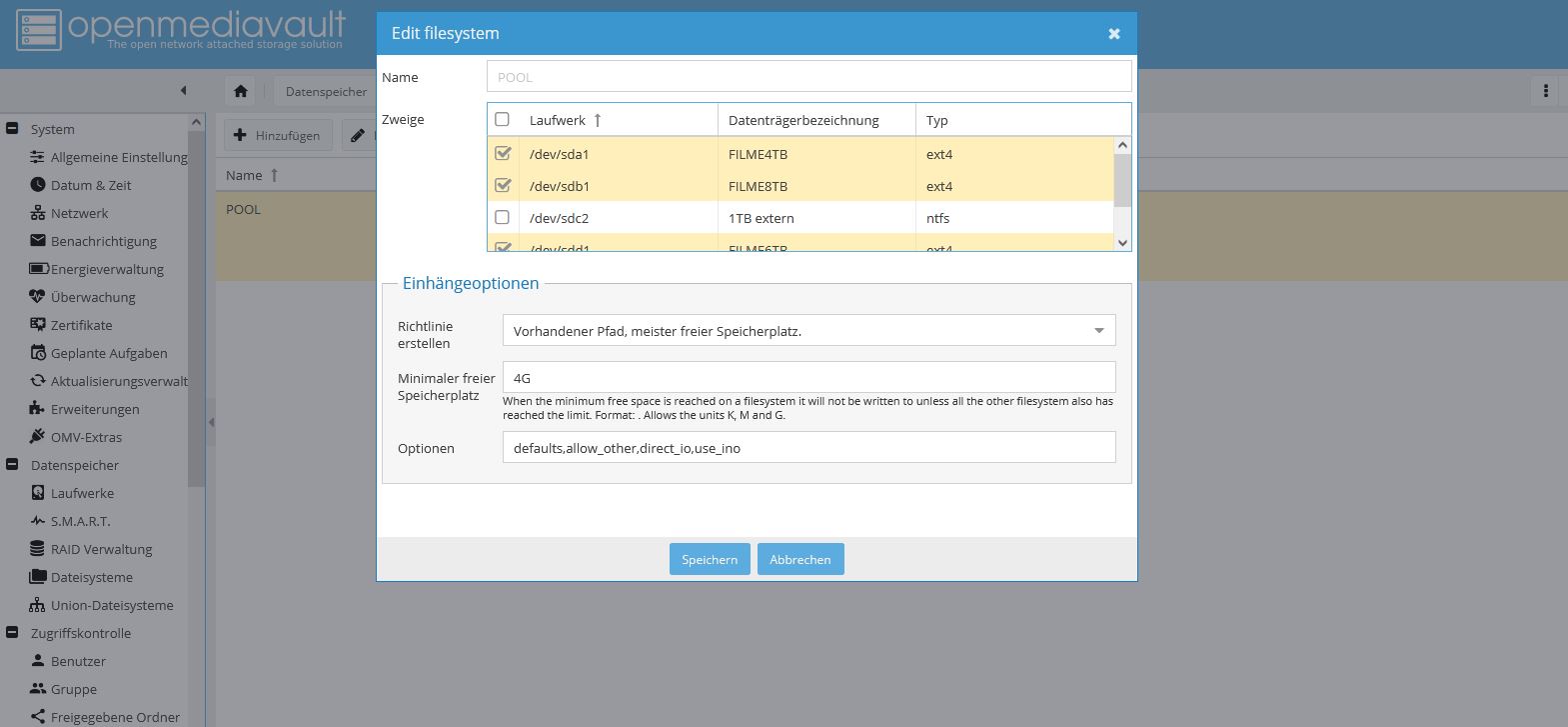The height and width of the screenshot is (727, 1568).
Task: Click the Überwachung heartbeat icon
Action: [x=38, y=297]
